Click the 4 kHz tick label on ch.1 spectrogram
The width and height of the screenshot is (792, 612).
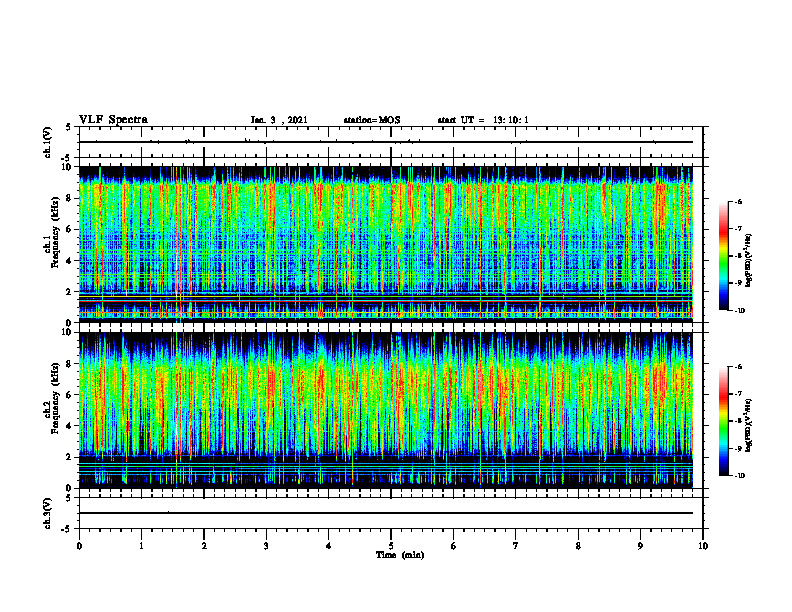tap(70, 261)
